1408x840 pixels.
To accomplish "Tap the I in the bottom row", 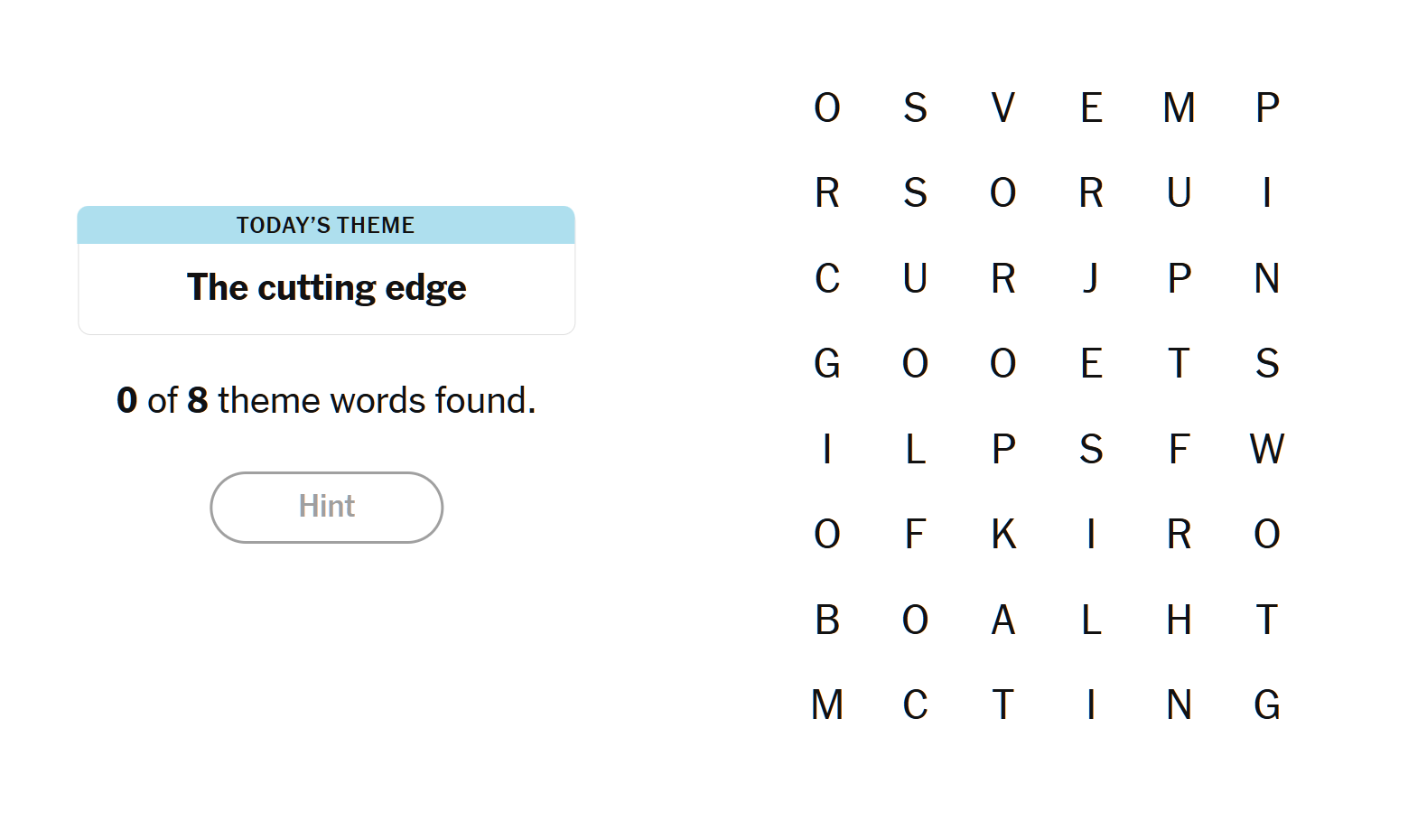I will [1091, 705].
